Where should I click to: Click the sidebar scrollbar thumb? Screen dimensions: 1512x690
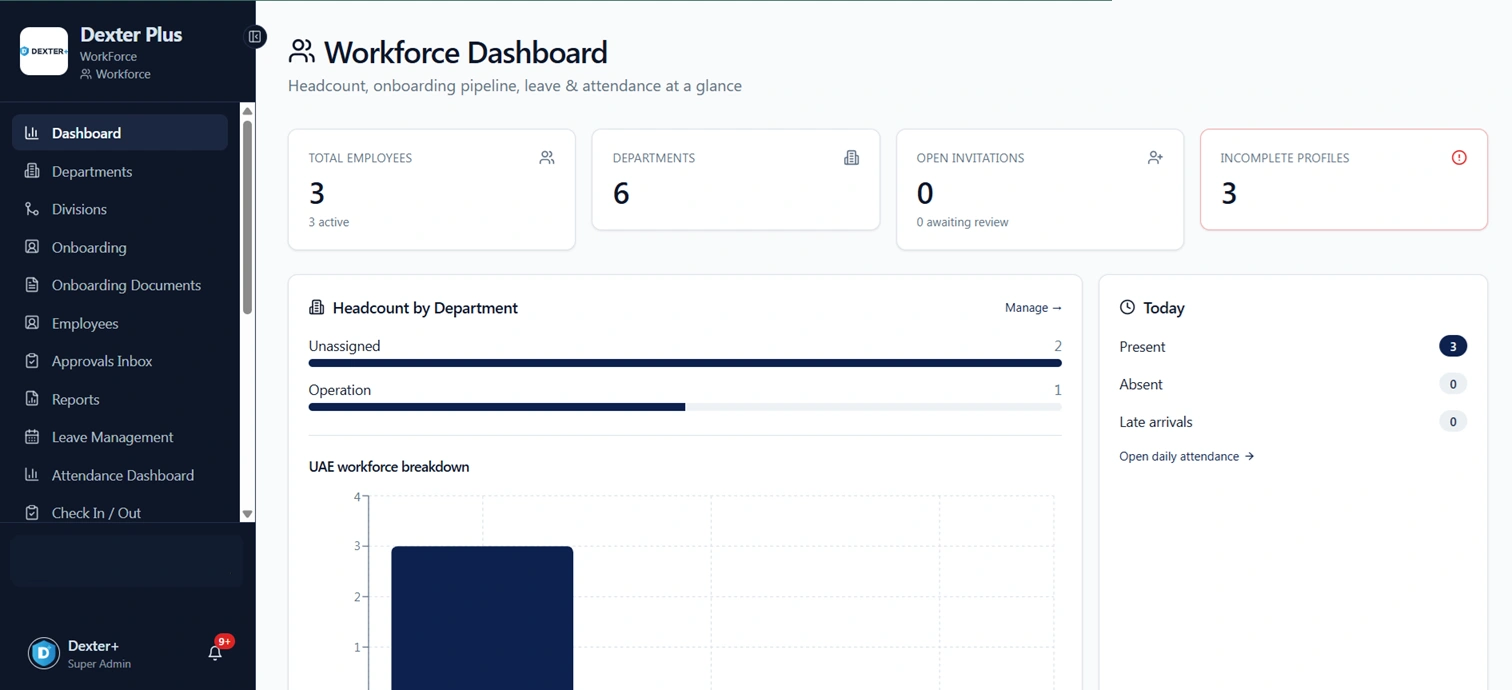point(247,218)
